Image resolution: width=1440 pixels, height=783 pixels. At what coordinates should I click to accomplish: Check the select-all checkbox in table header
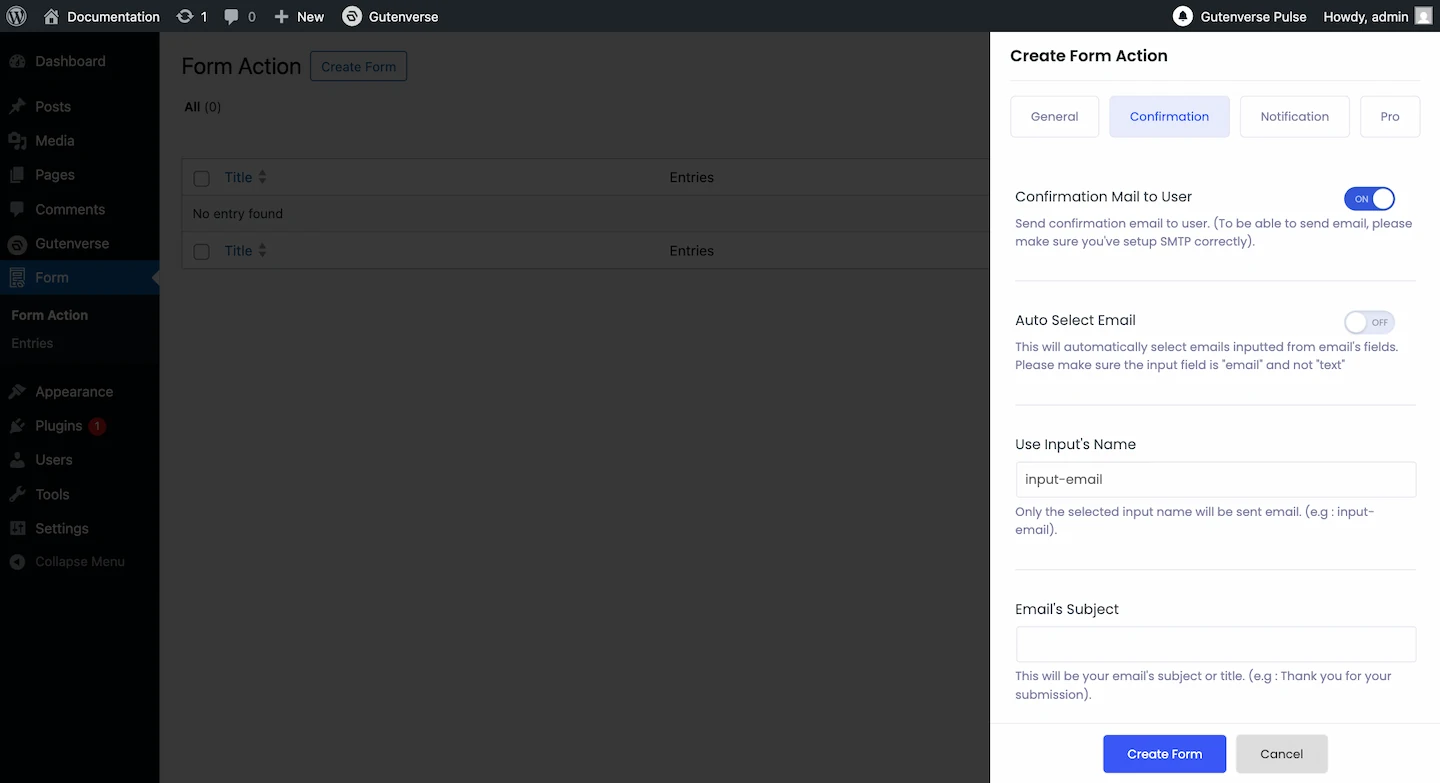coord(202,178)
